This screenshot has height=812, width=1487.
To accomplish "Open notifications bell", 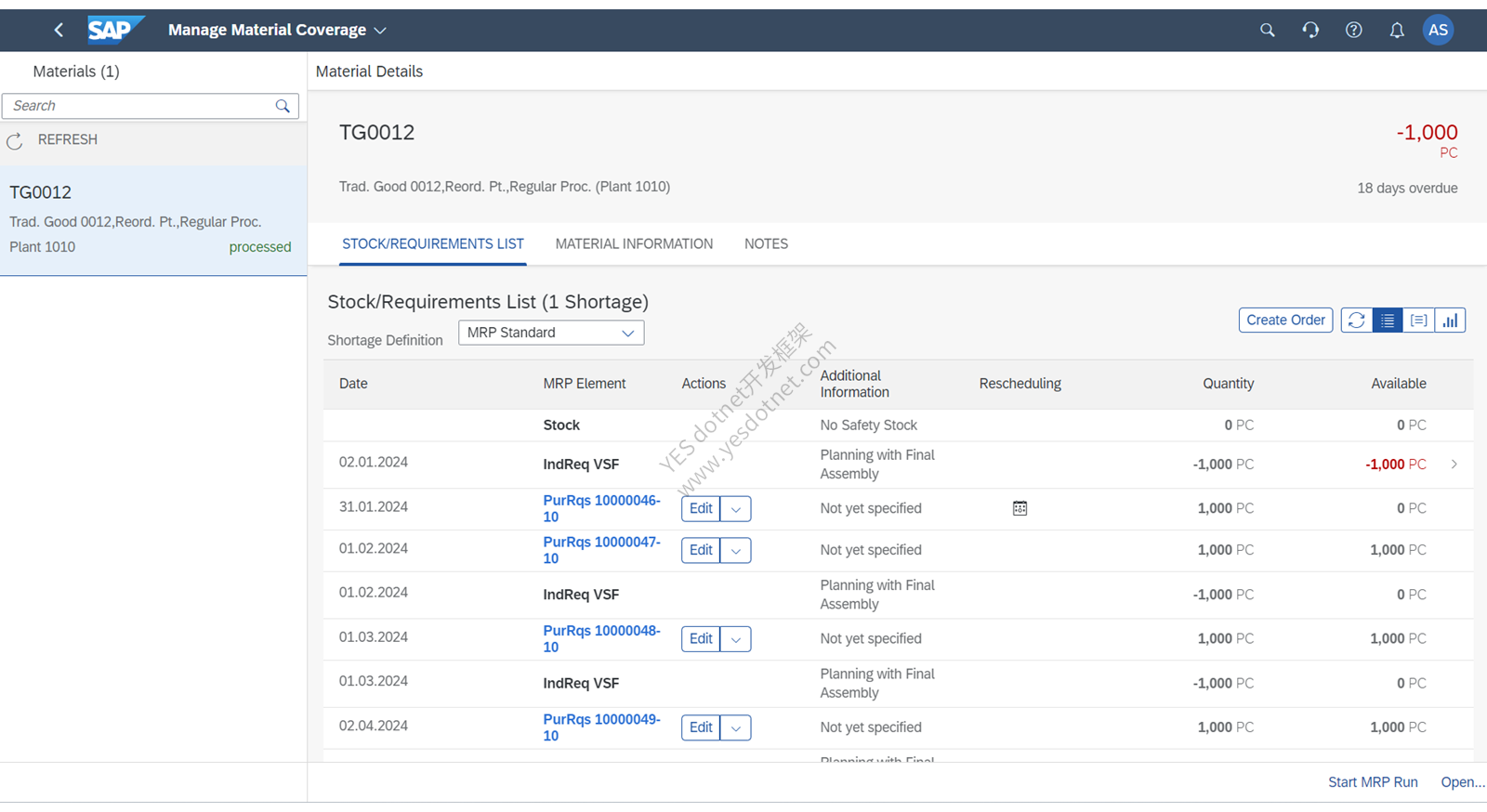I will (1397, 30).
